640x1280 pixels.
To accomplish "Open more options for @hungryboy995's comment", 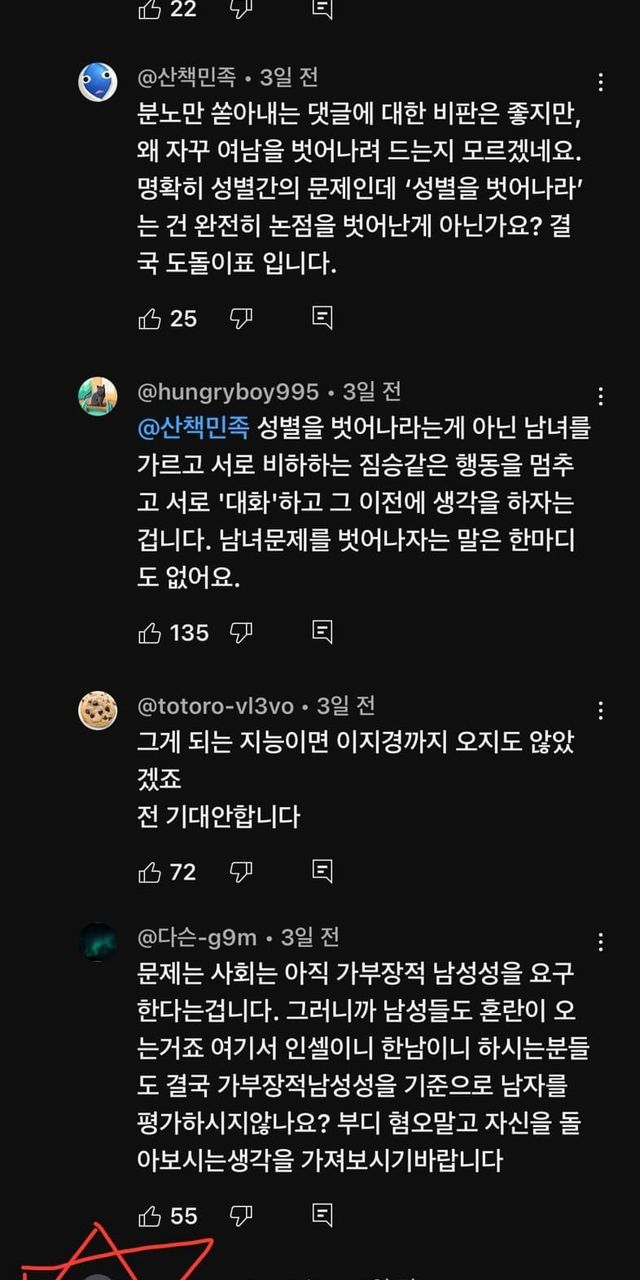I will [600, 396].
